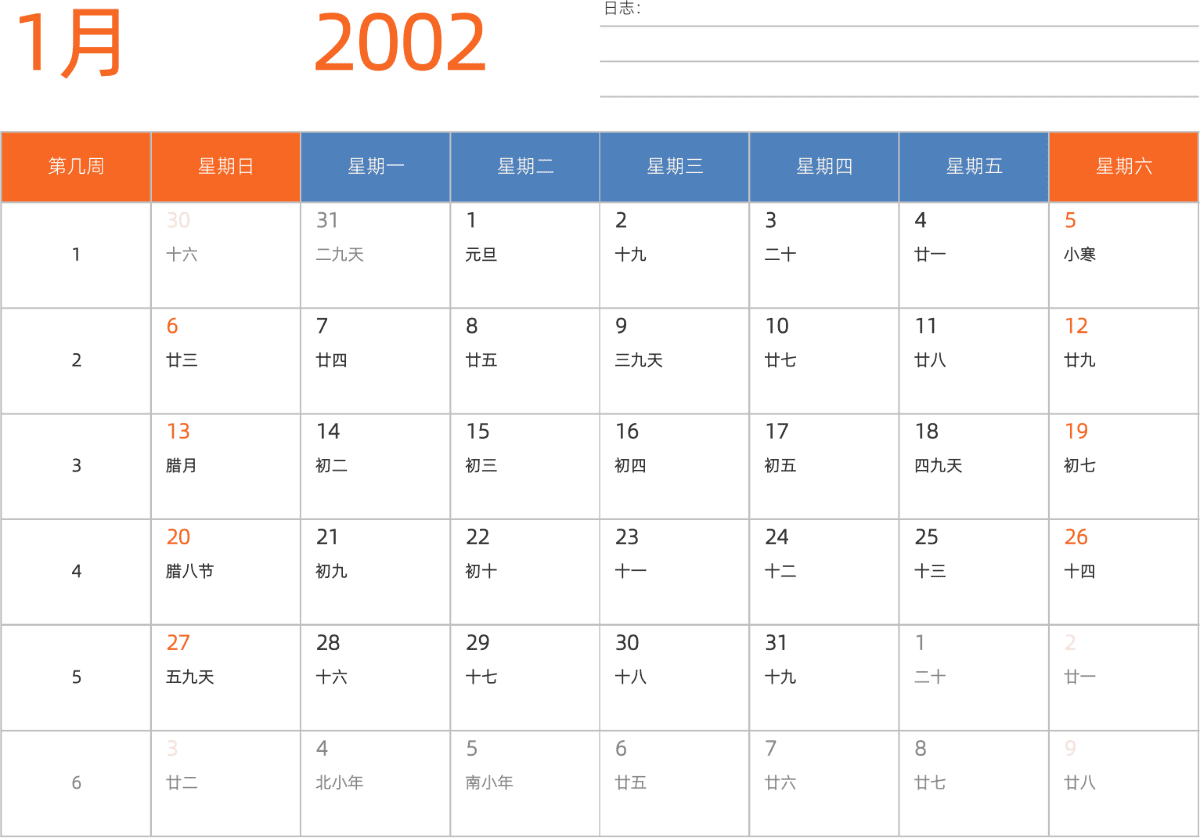Click greyed day 6 marked 廿五
This screenshot has width=1200, height=838.
[675, 783]
